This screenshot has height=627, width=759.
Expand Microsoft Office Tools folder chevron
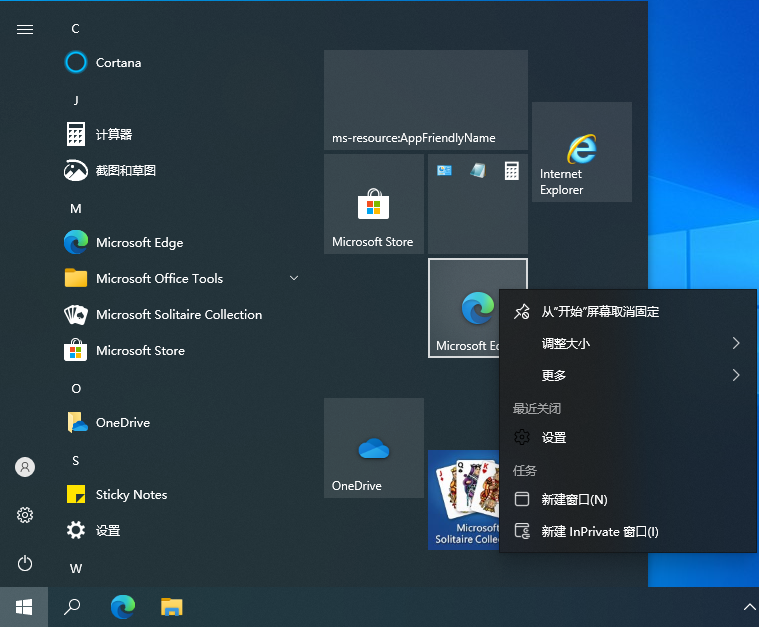tap(294, 278)
